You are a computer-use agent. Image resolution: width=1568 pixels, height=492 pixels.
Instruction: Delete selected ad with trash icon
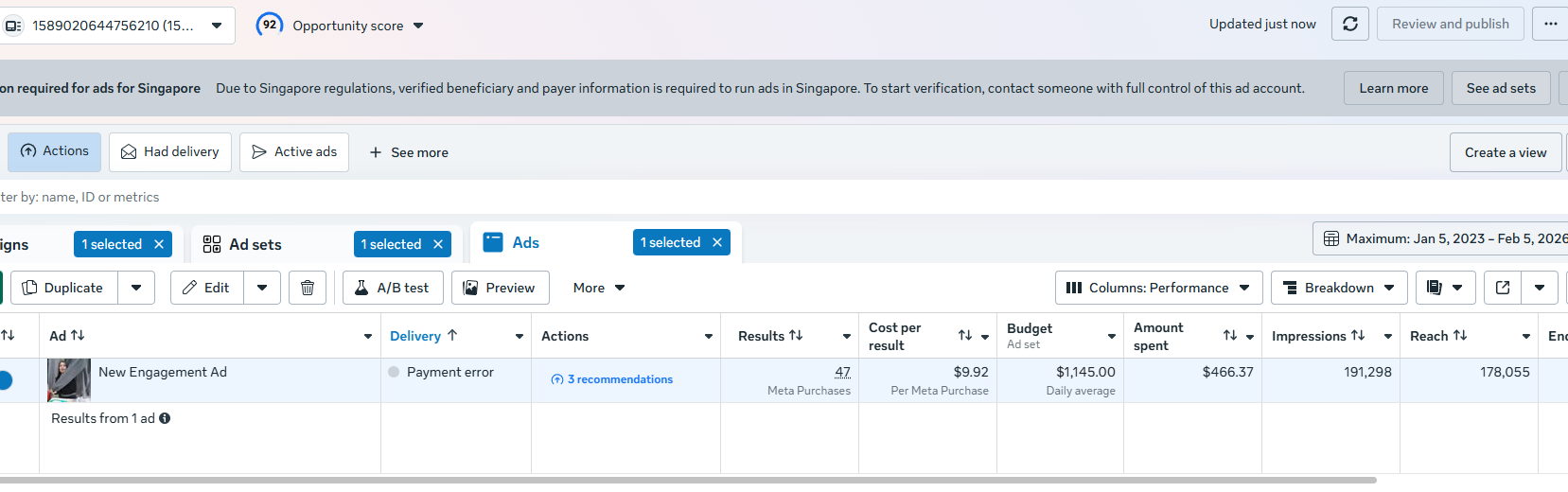click(308, 288)
